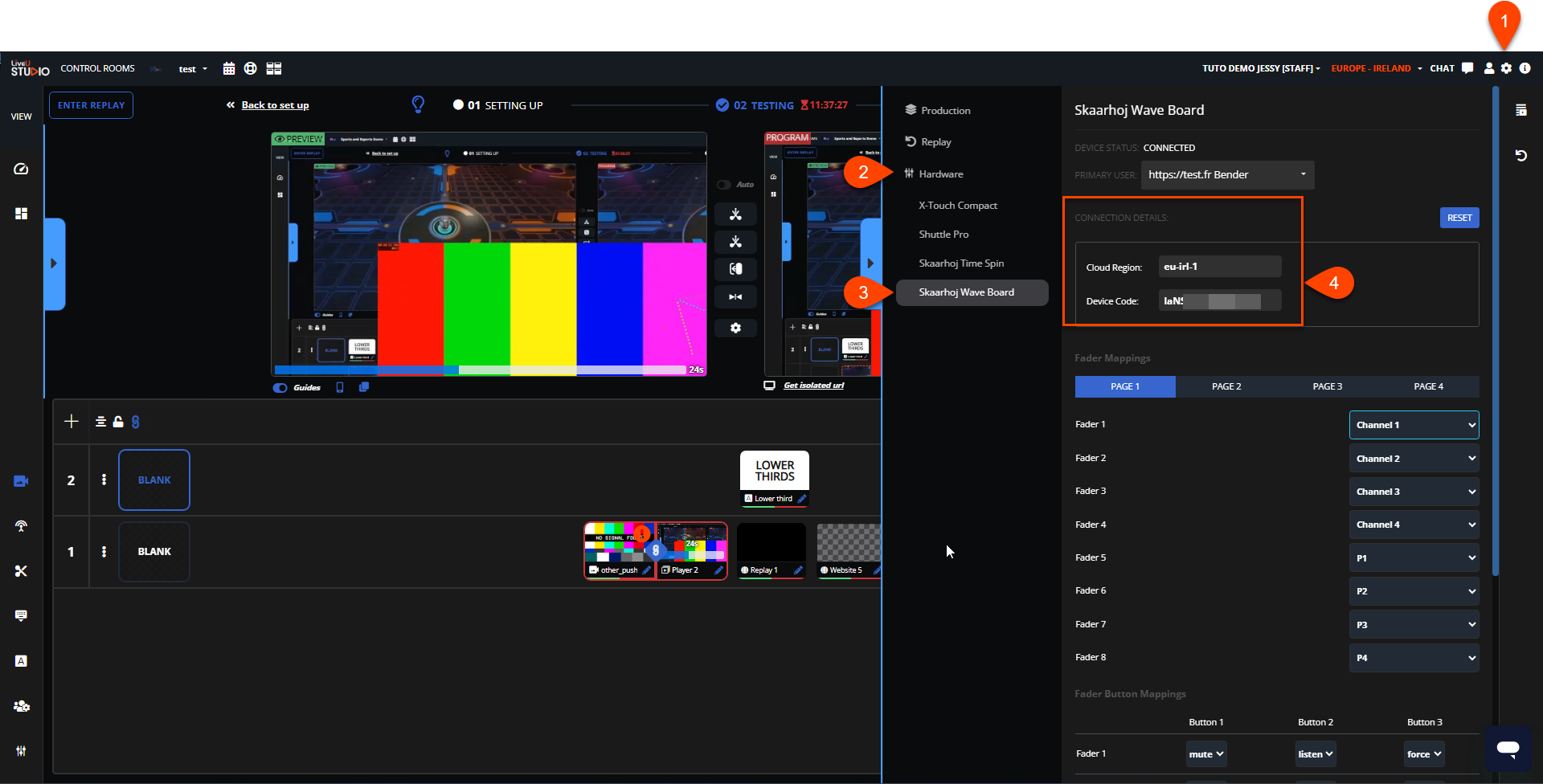Click the lightbulb tips icon
The height and width of the screenshot is (784, 1543).
pos(418,104)
